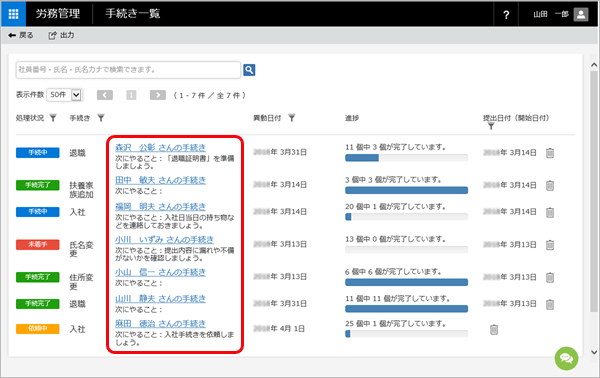Open 福岡 明夫 さんの手続き link
This screenshot has width=600, height=378.
[160, 207]
